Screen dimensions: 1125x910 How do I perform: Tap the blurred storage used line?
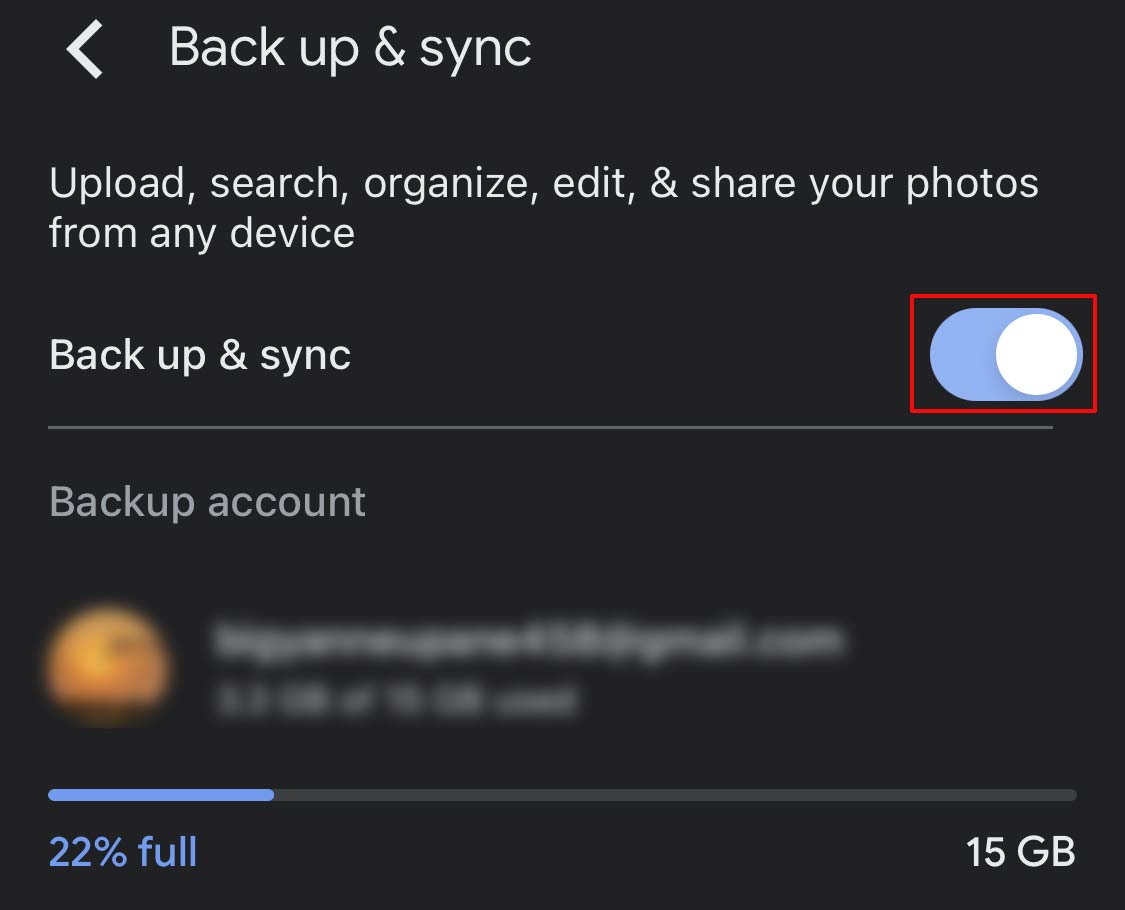tap(395, 698)
